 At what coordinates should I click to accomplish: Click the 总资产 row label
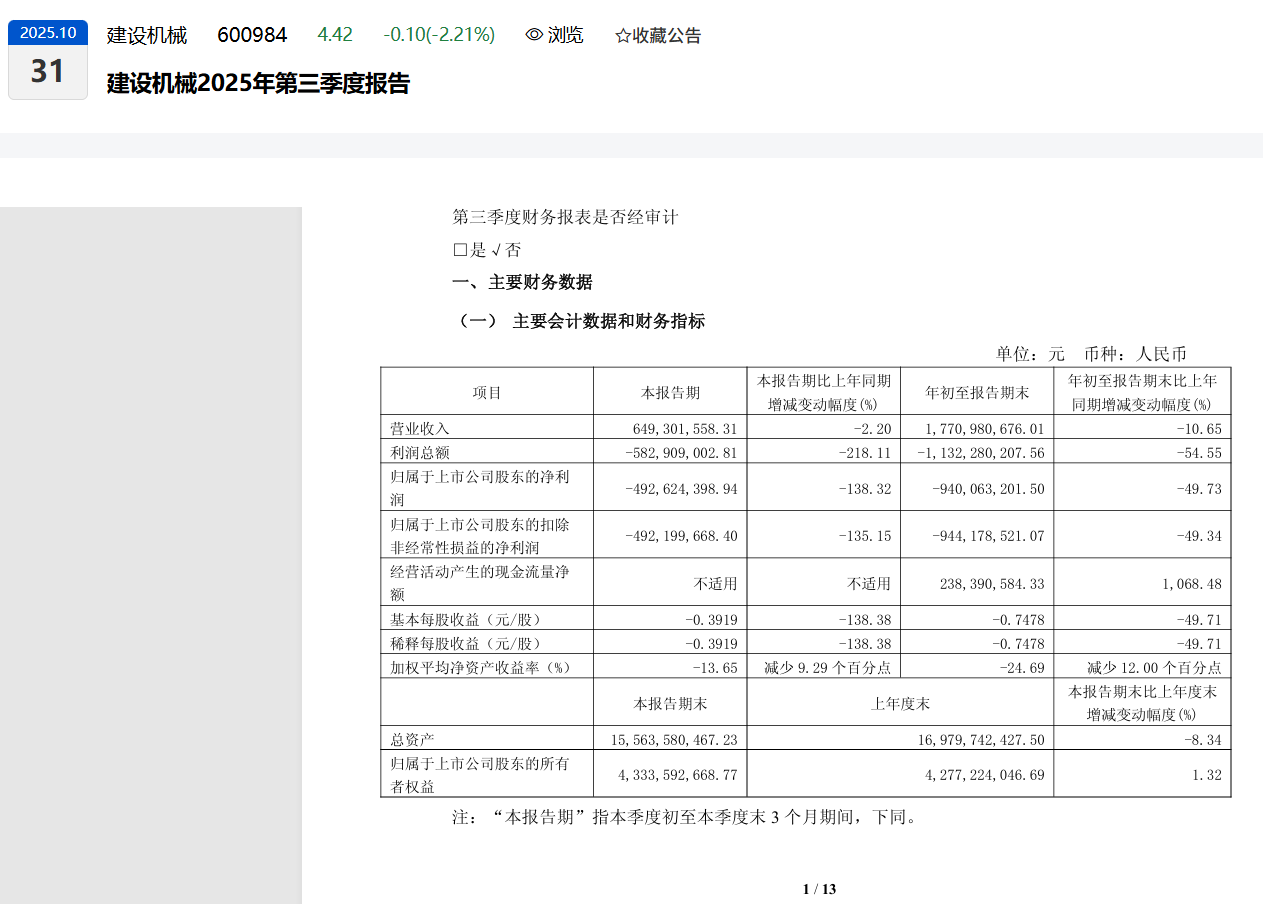[x=413, y=740]
